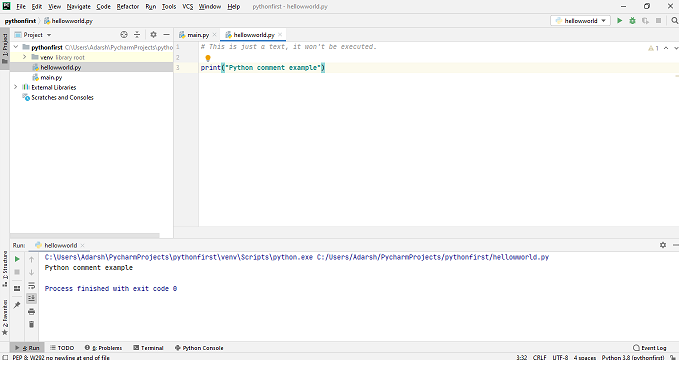Click the restore layout icon in Run panel
Viewport: 679px width, 366px height.
tap(17, 288)
